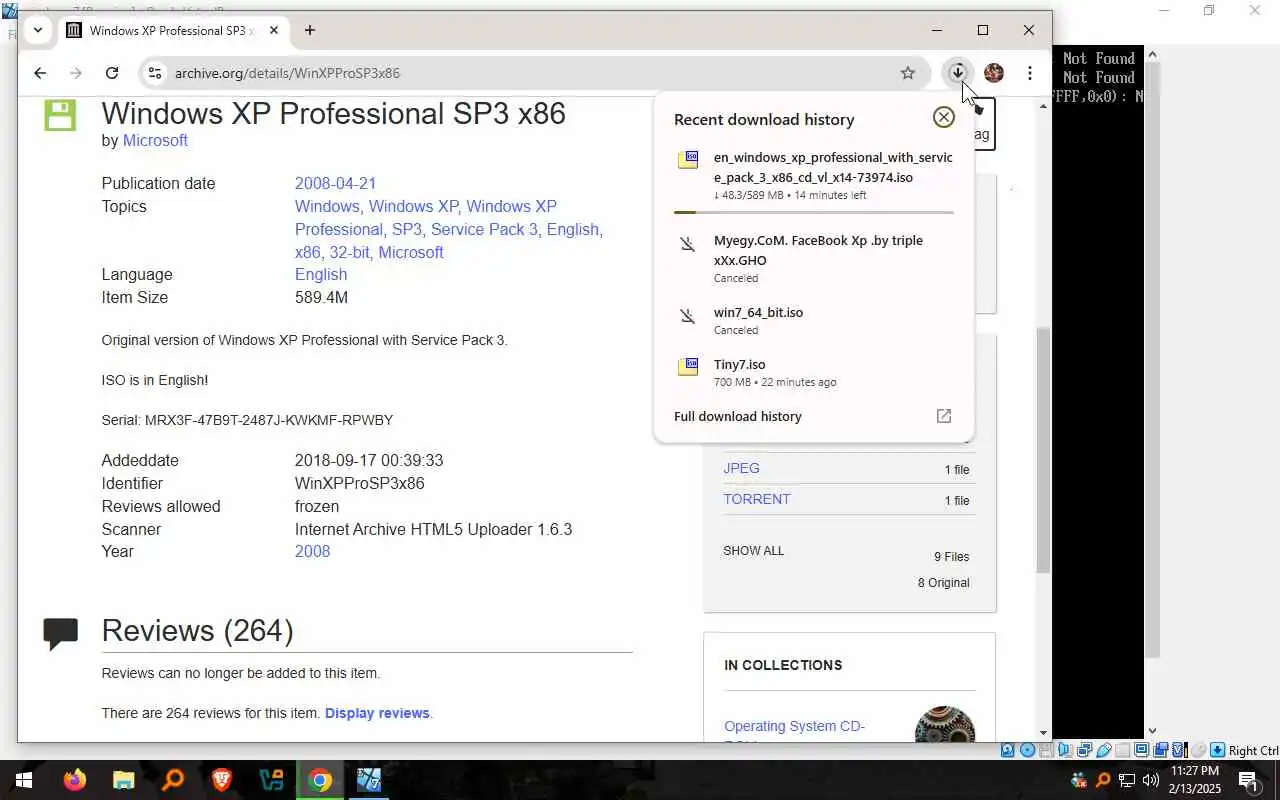Screen dimensions: 1280x800
Task: Open the orange magnifier search app on taskbar
Action: [x=172, y=780]
